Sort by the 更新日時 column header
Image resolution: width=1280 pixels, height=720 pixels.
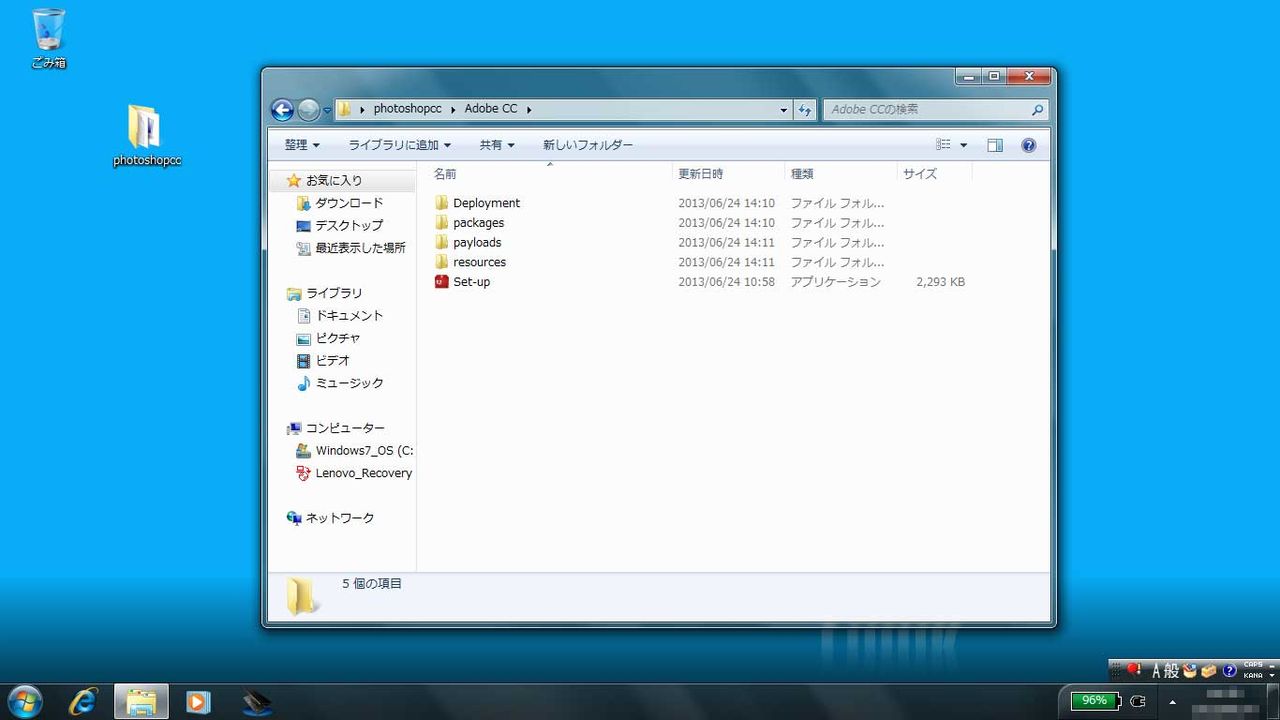click(x=700, y=174)
